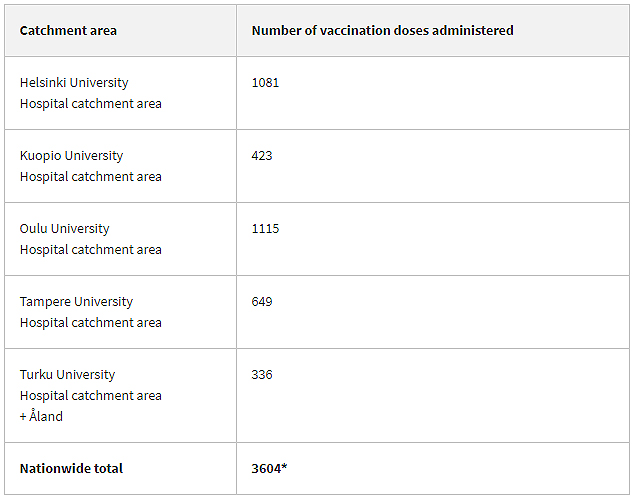Click the Tampere University Hospital catchment area cell
This screenshot has width=635, height=499.
click(121, 312)
